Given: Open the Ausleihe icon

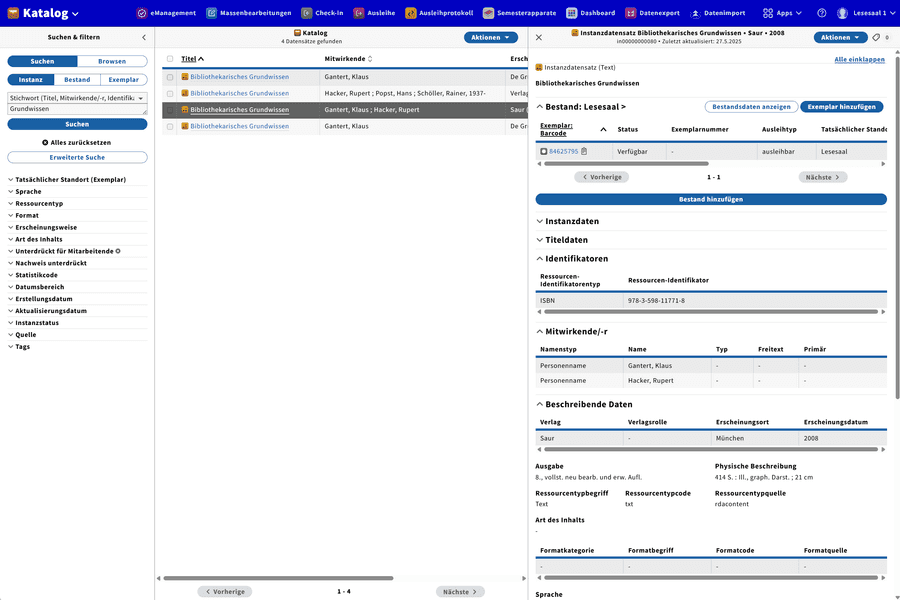Looking at the screenshot, I should [x=359, y=13].
